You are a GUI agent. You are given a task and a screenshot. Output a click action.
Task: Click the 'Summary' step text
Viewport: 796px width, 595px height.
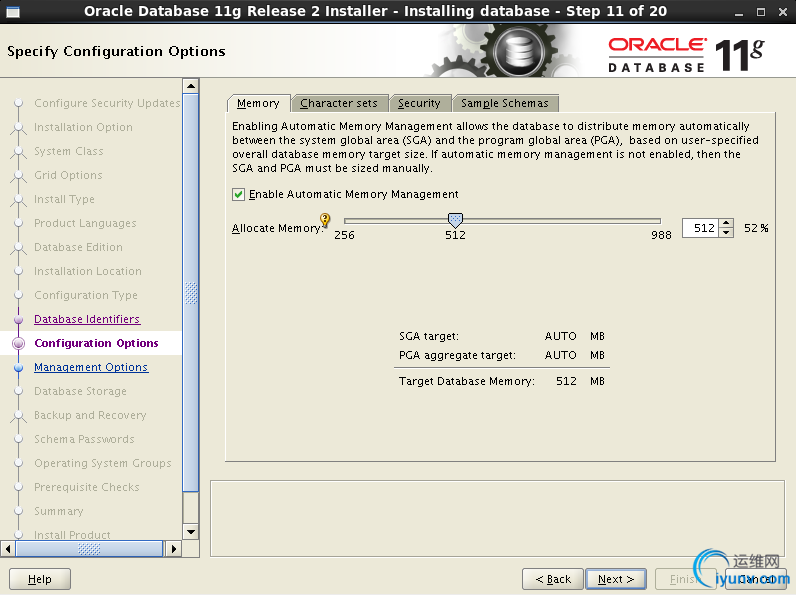pyautogui.click(x=59, y=511)
